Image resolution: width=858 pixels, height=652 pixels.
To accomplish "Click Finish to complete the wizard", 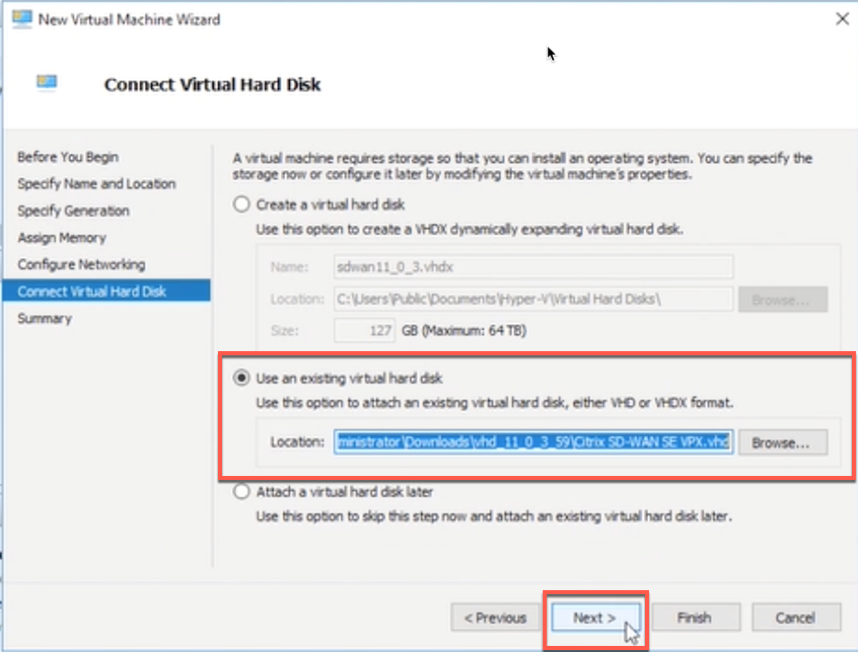I will click(695, 618).
